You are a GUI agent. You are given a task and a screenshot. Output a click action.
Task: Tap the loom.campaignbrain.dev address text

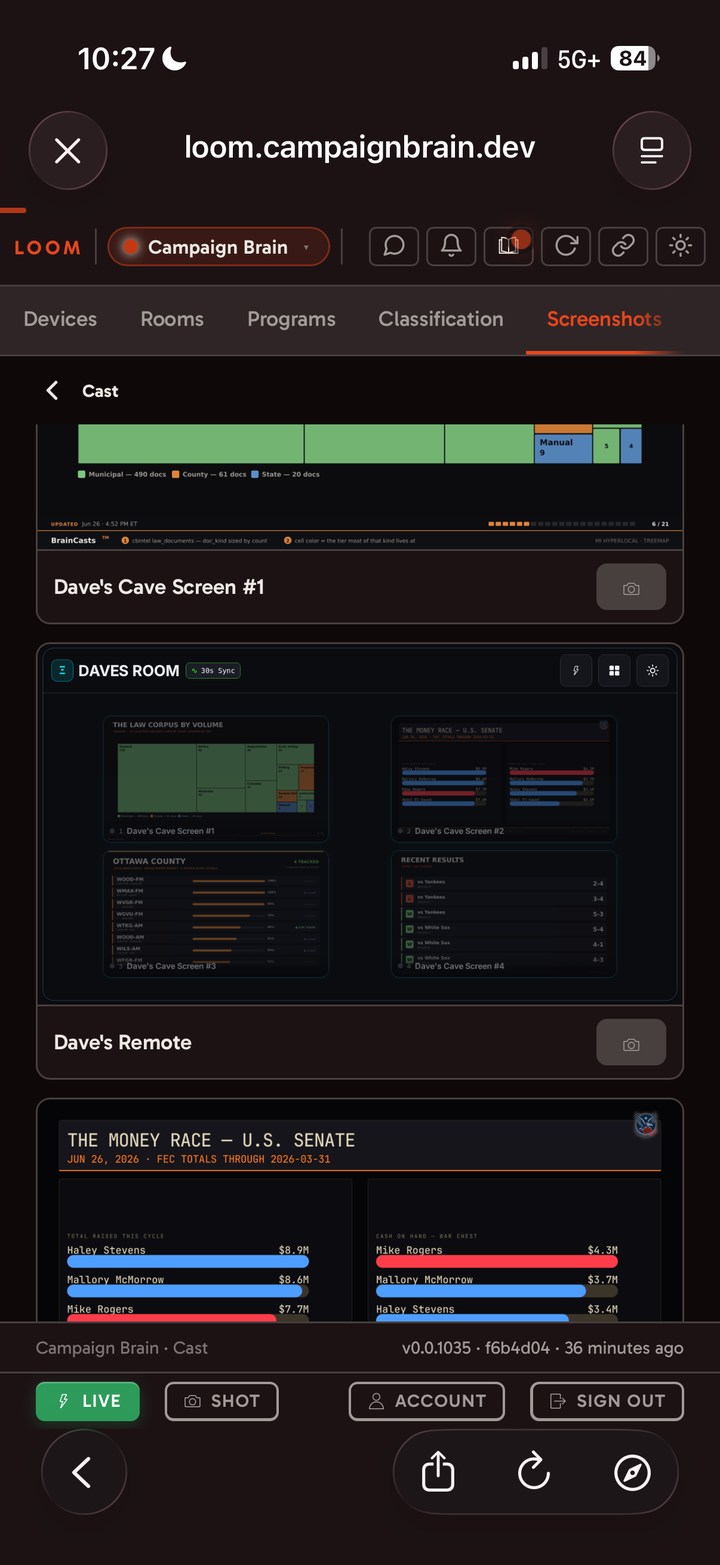(x=360, y=148)
